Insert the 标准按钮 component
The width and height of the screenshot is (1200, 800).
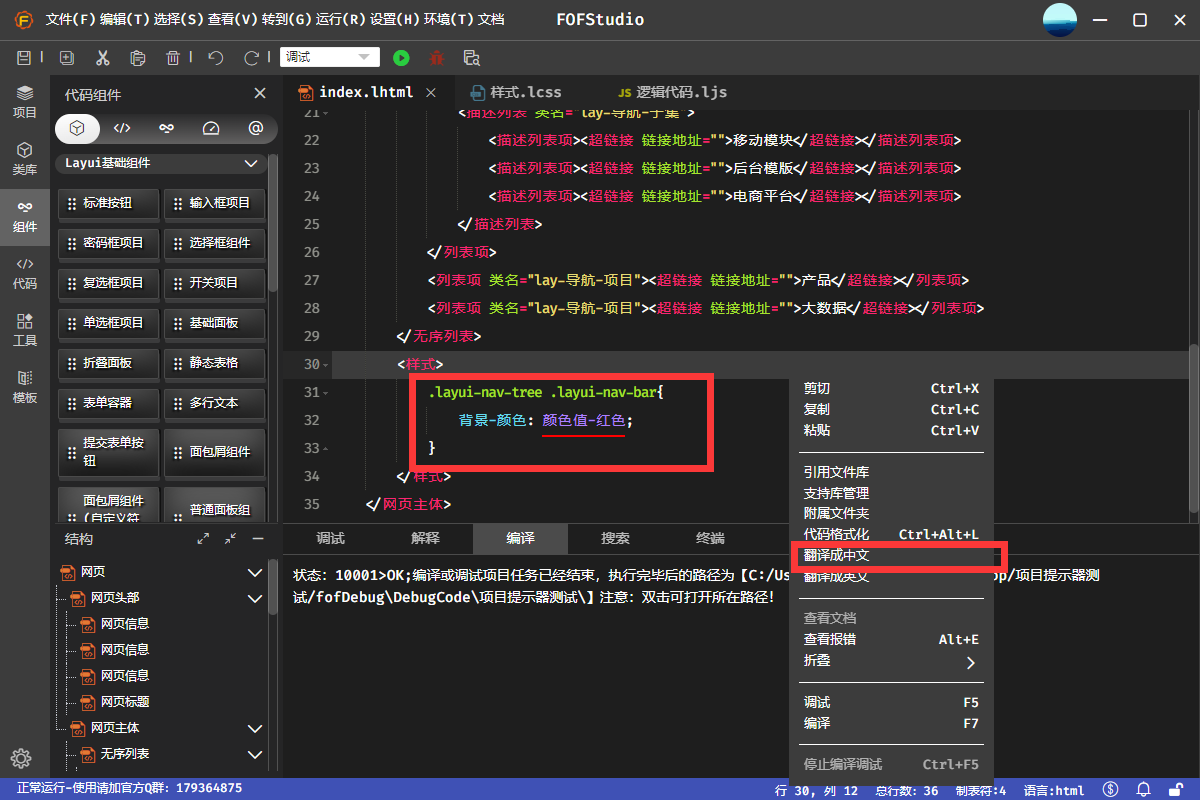click(108, 203)
